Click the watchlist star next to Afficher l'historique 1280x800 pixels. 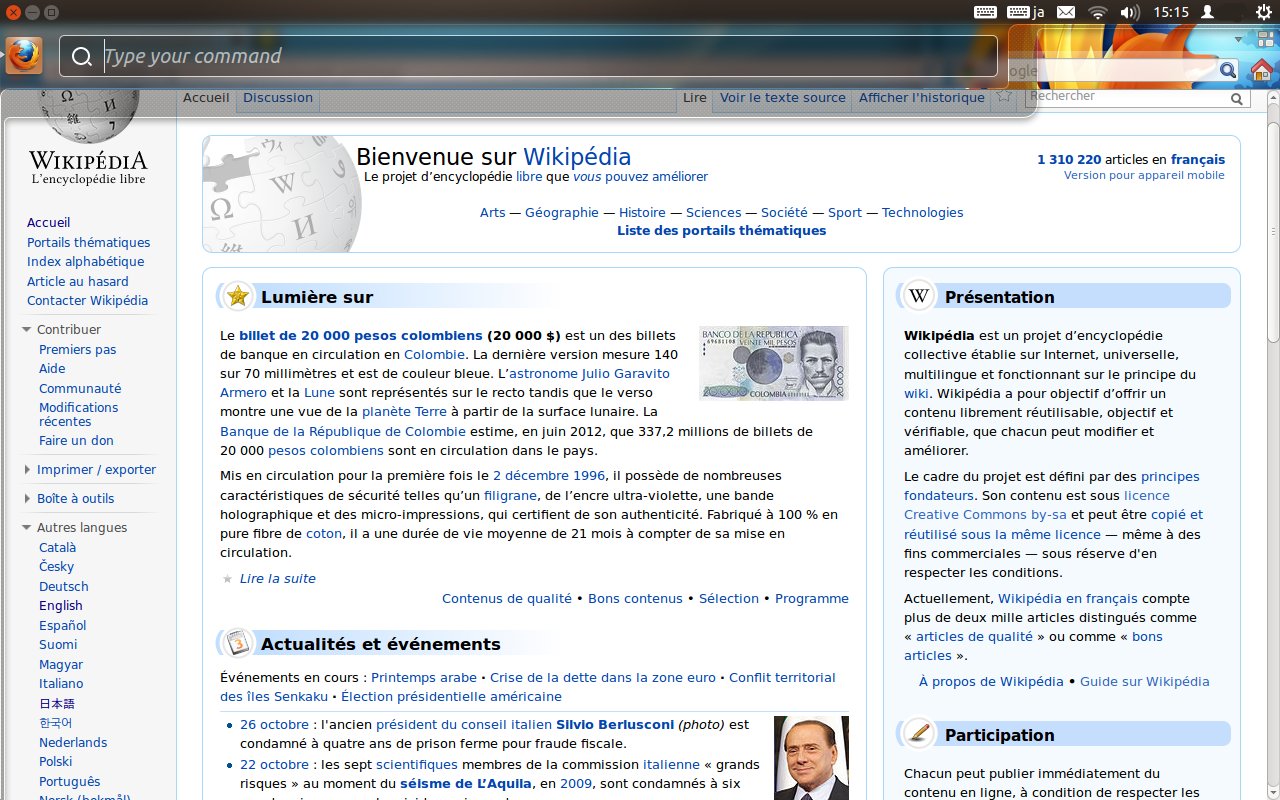coord(1004,96)
